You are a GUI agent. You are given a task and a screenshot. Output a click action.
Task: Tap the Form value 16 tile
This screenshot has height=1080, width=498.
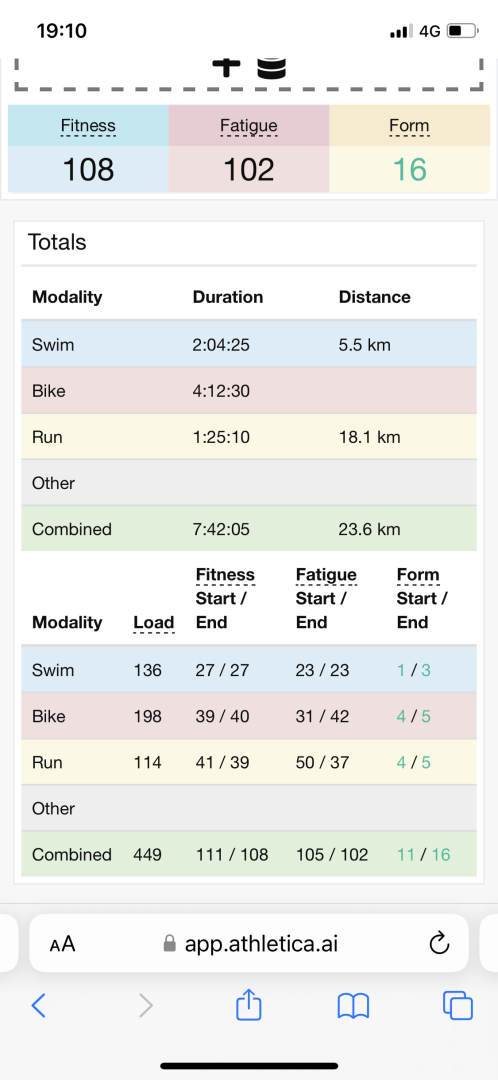(x=409, y=169)
